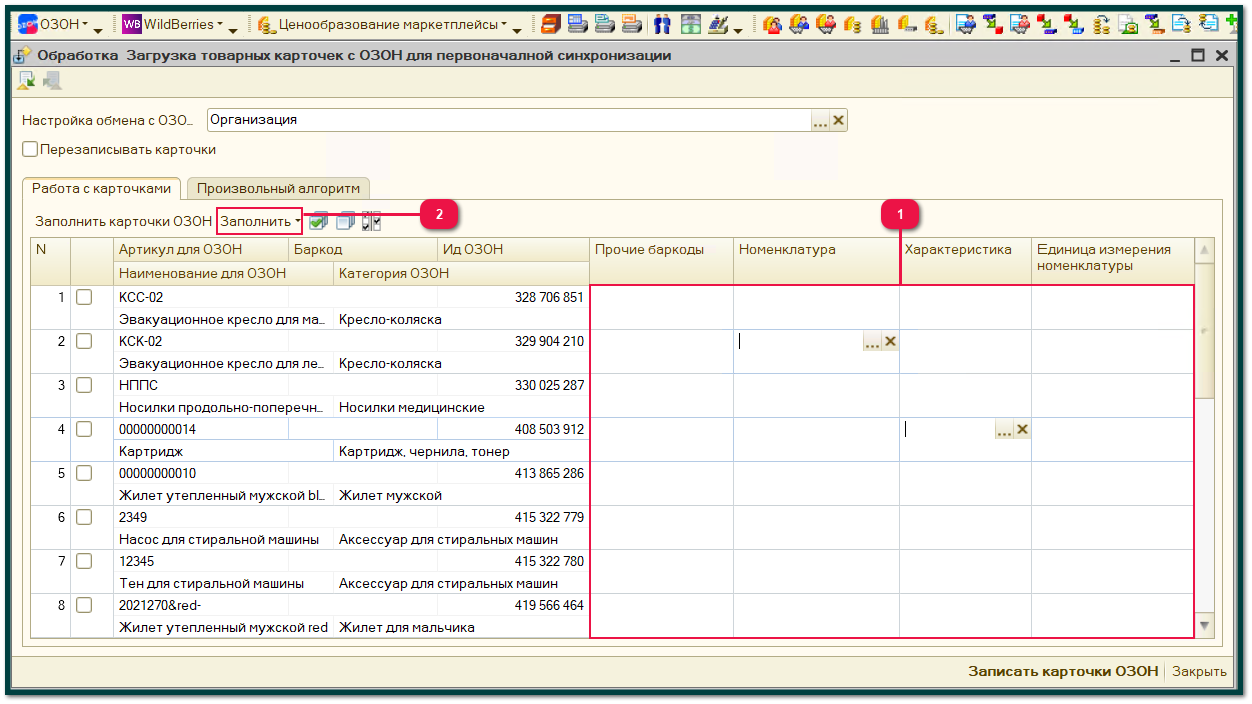This screenshot has height=704, width=1252.
Task: Click the Артикул для ОЗОН column header
Action: pyautogui.click(x=201, y=250)
